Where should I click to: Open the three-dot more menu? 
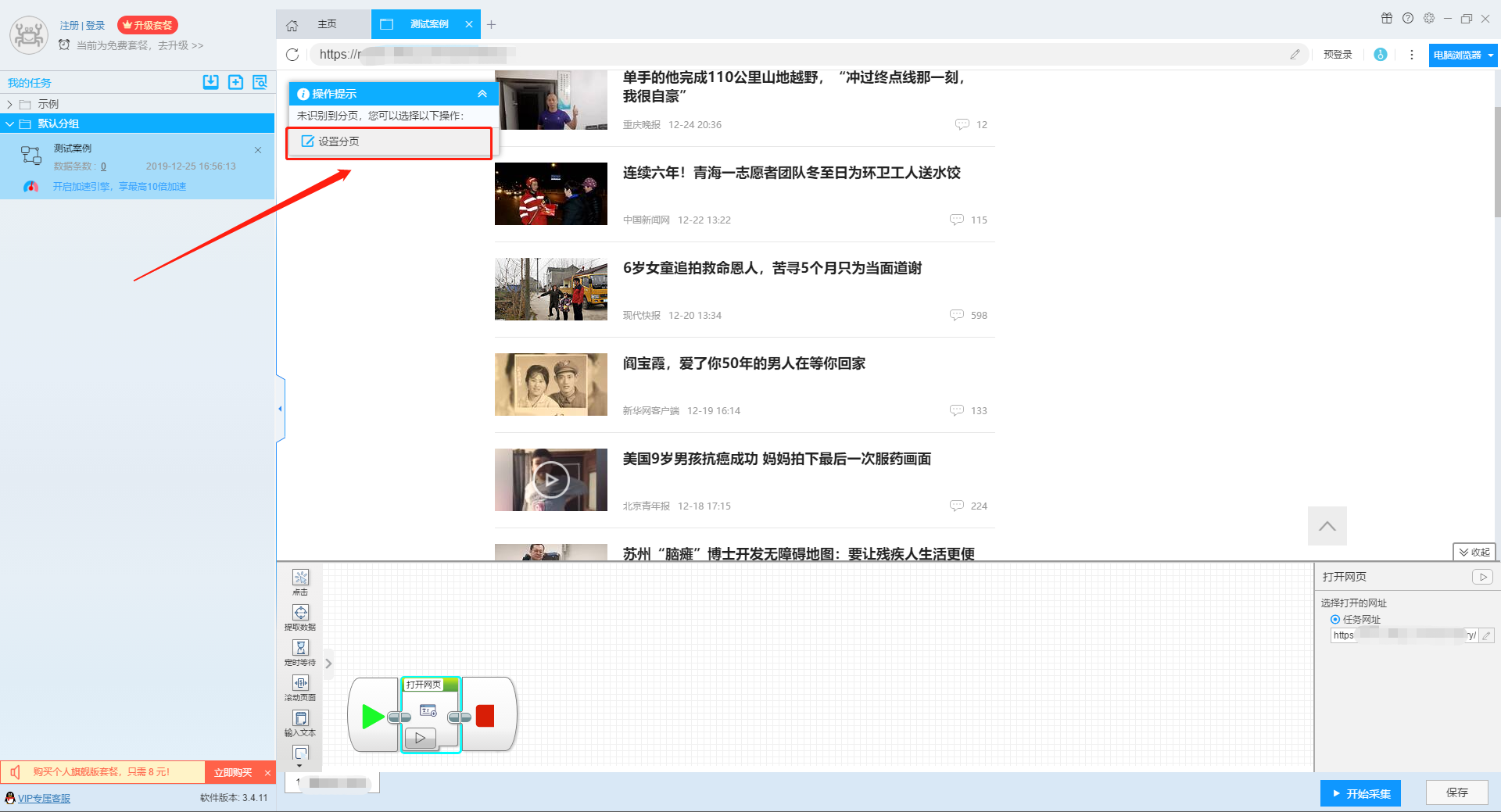1411,55
